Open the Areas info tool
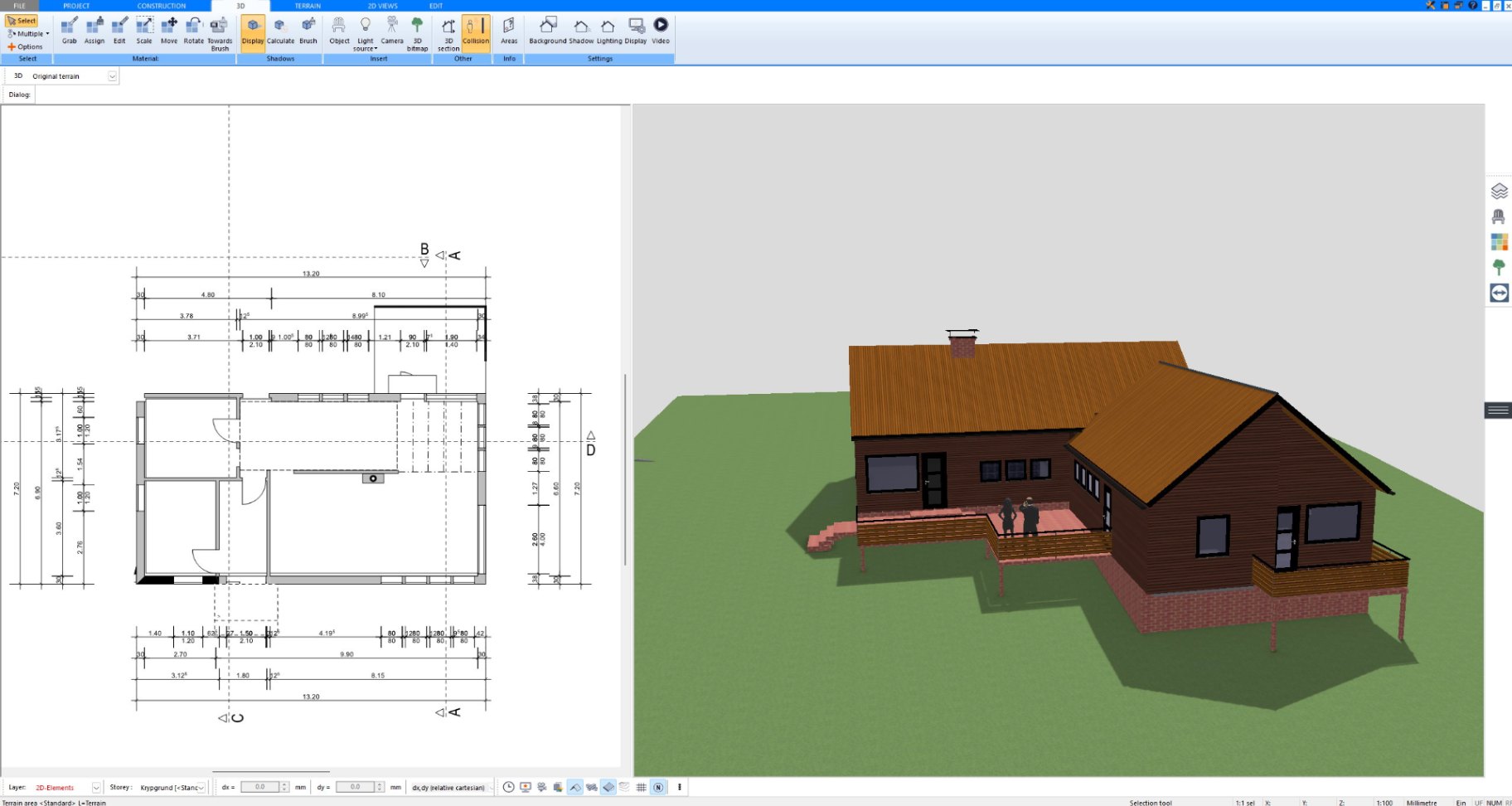The width and height of the screenshot is (1512, 806). click(x=509, y=32)
